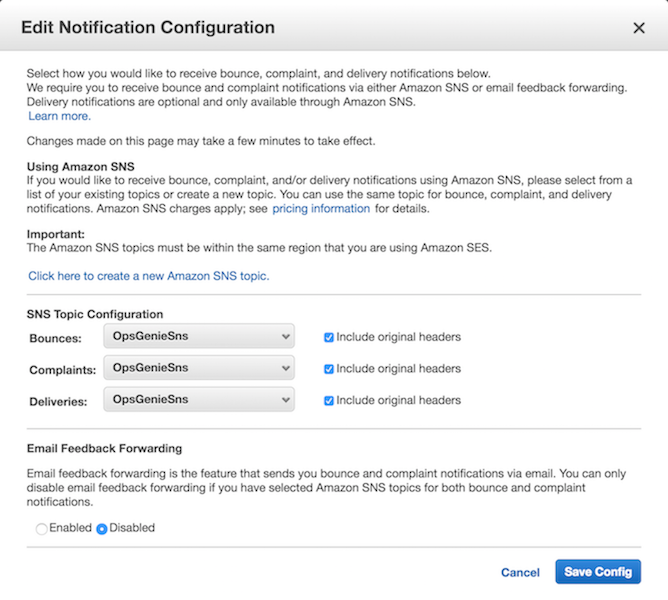668x600 pixels.
Task: Open the Complaints SNS topic dropdown
Action: pyautogui.click(x=198, y=368)
